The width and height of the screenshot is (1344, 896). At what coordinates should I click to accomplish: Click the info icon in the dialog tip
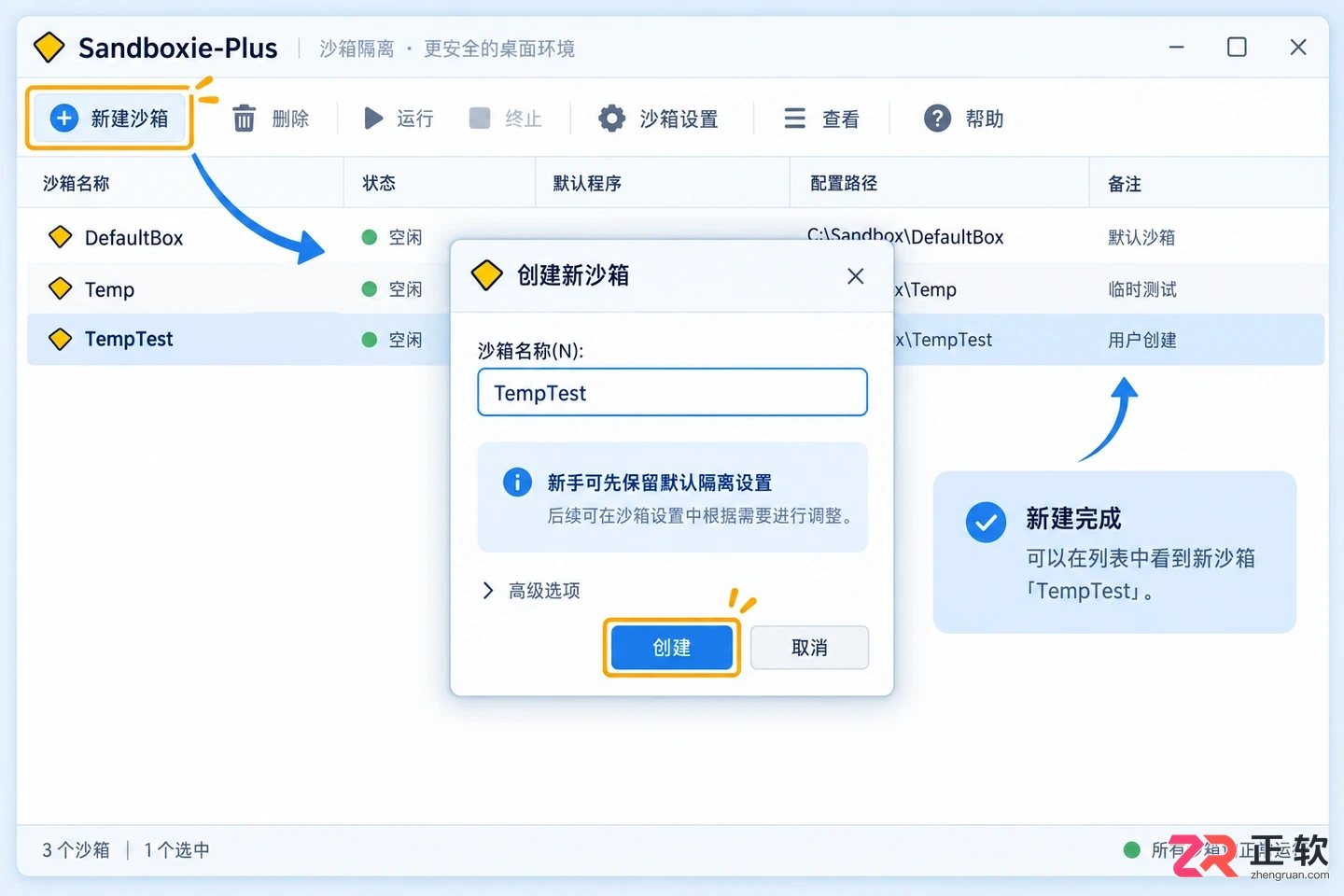517,483
